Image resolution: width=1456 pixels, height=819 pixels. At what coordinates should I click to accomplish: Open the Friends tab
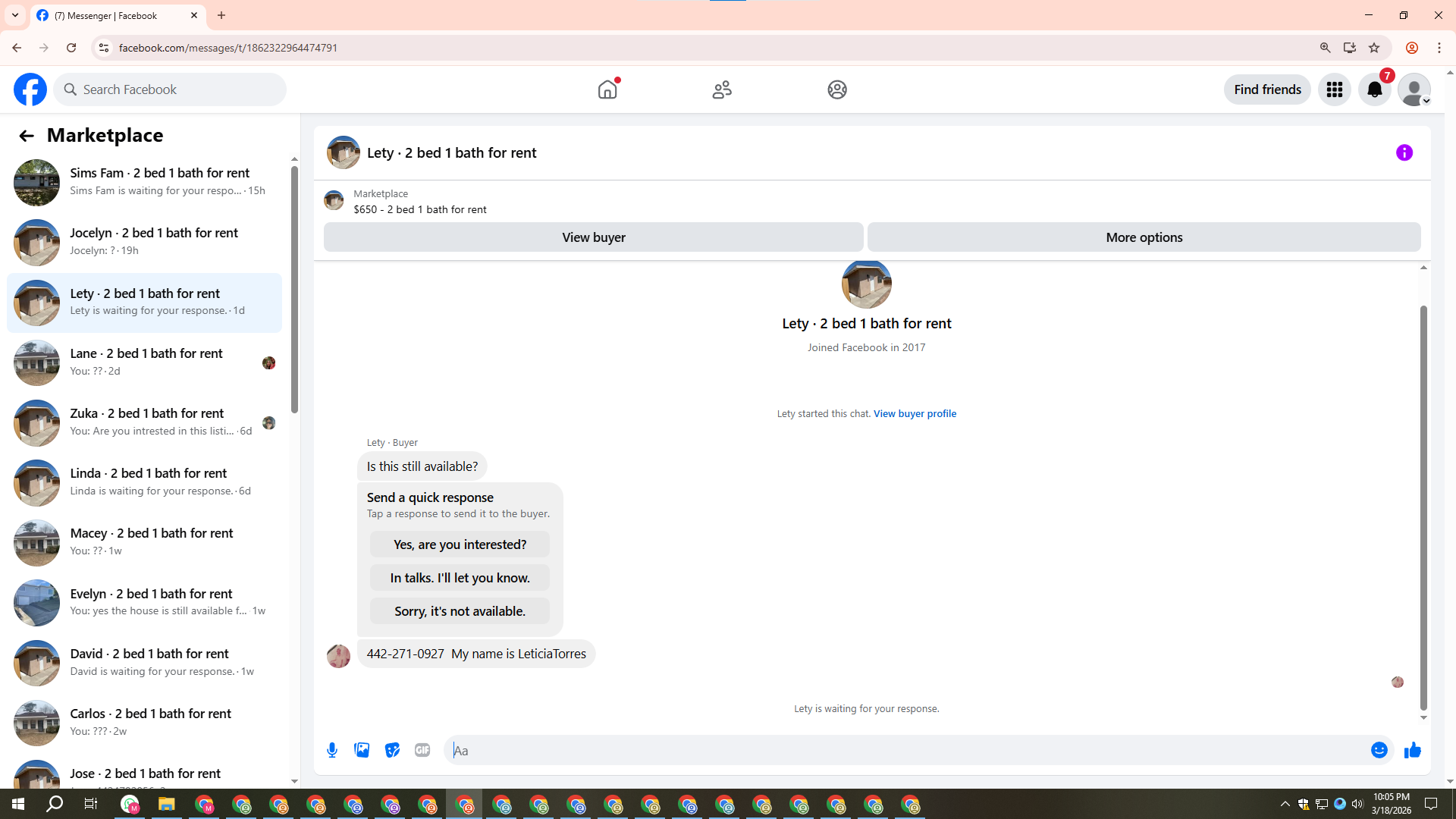pos(722,89)
